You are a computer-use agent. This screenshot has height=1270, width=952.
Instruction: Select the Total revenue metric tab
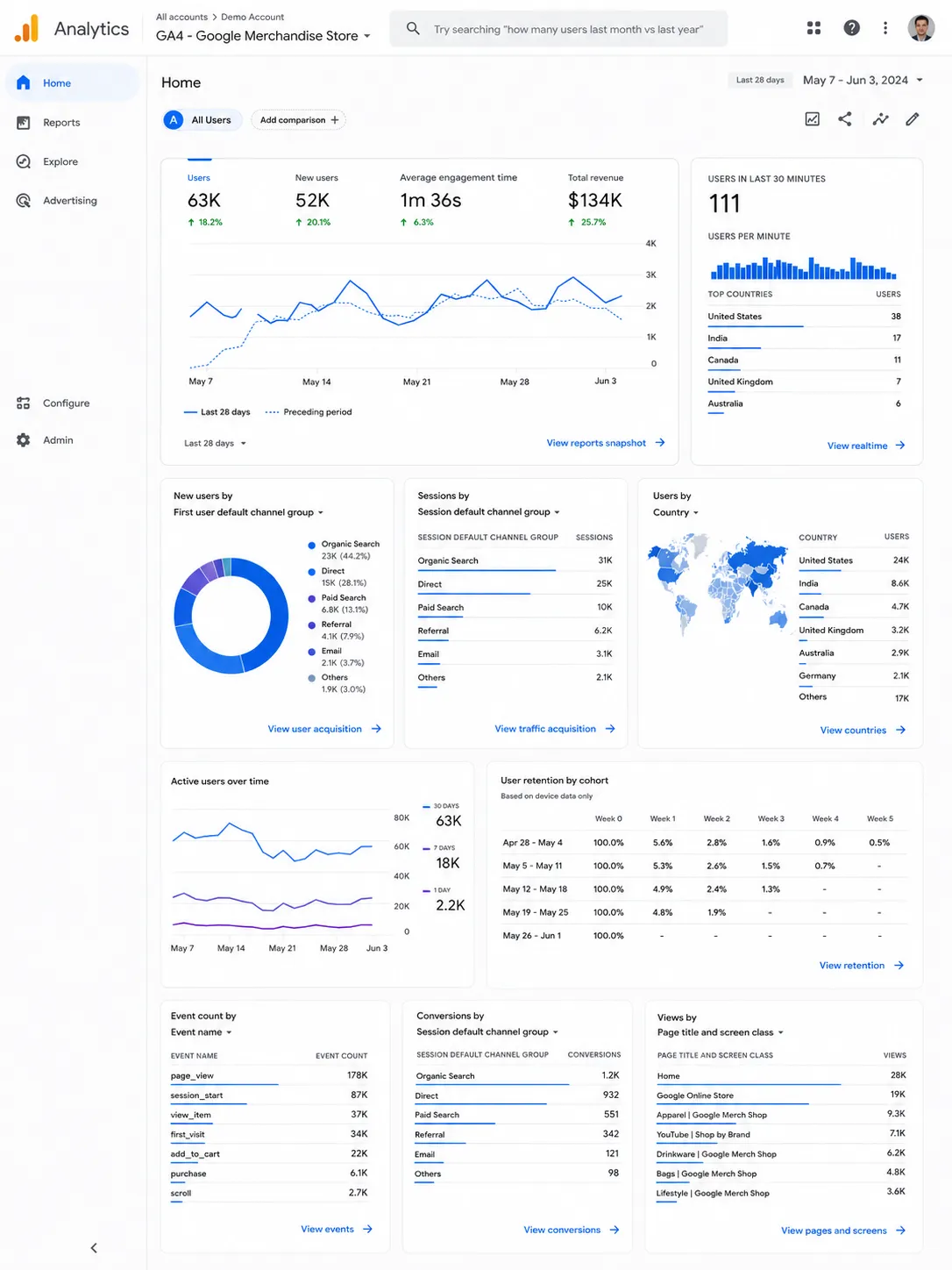coord(595,201)
